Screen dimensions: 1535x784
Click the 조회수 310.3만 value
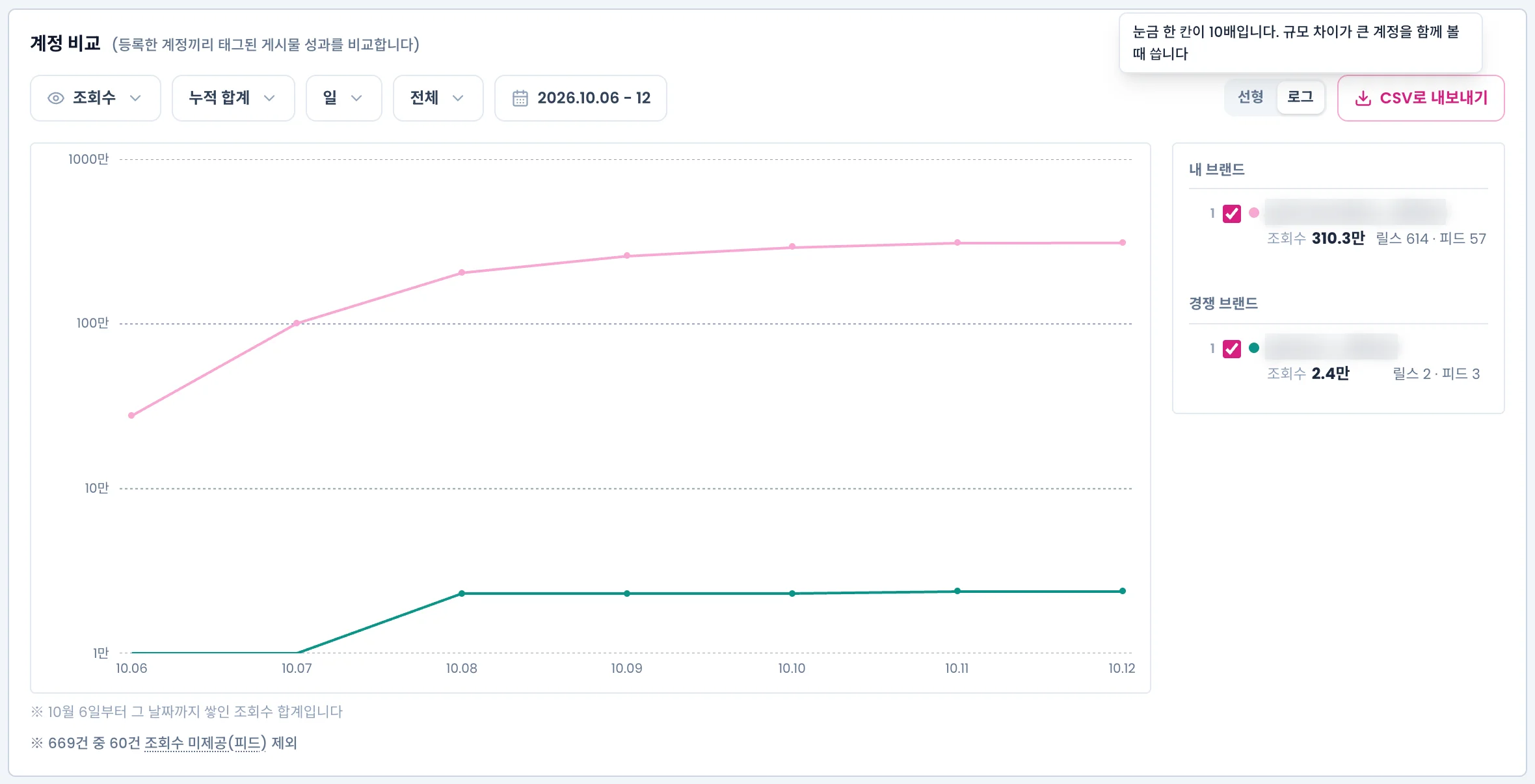tap(1316, 239)
